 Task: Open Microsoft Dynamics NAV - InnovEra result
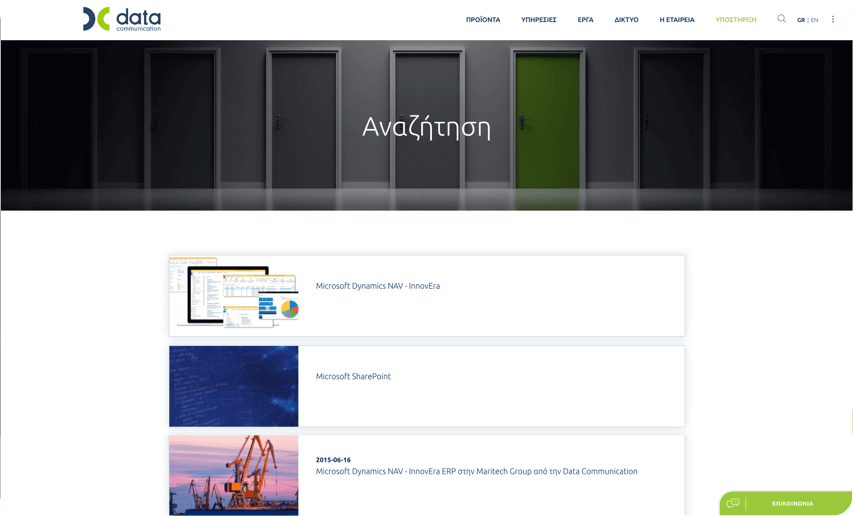[x=378, y=286]
